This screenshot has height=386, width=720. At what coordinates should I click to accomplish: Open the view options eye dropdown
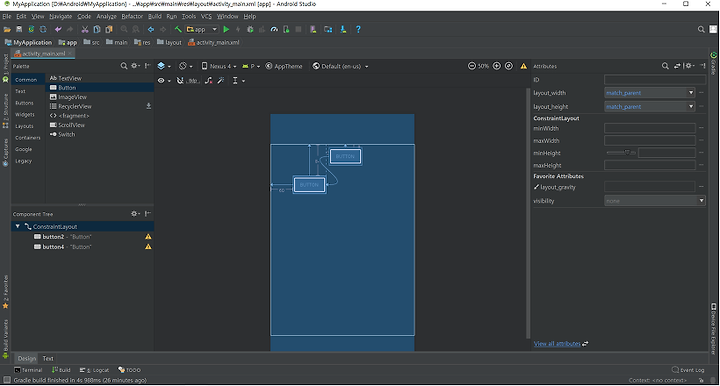tap(164, 81)
